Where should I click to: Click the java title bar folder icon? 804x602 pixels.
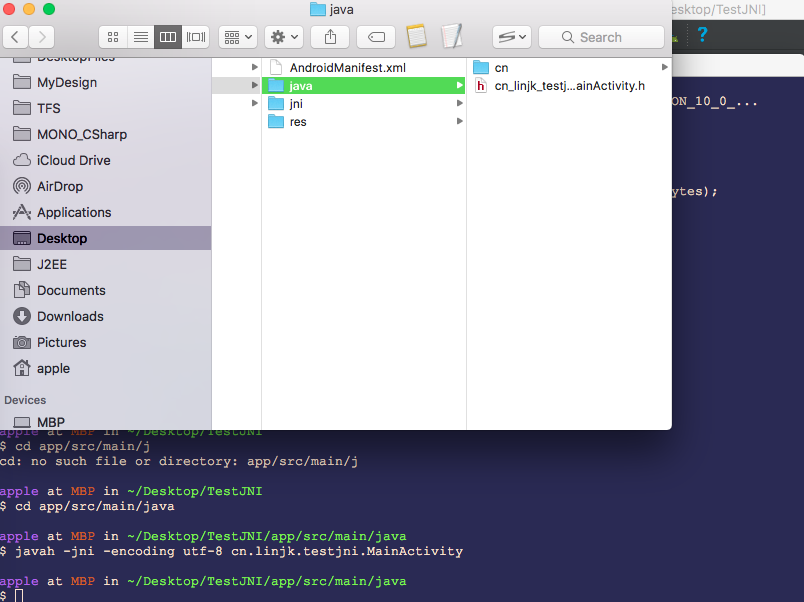(x=318, y=9)
